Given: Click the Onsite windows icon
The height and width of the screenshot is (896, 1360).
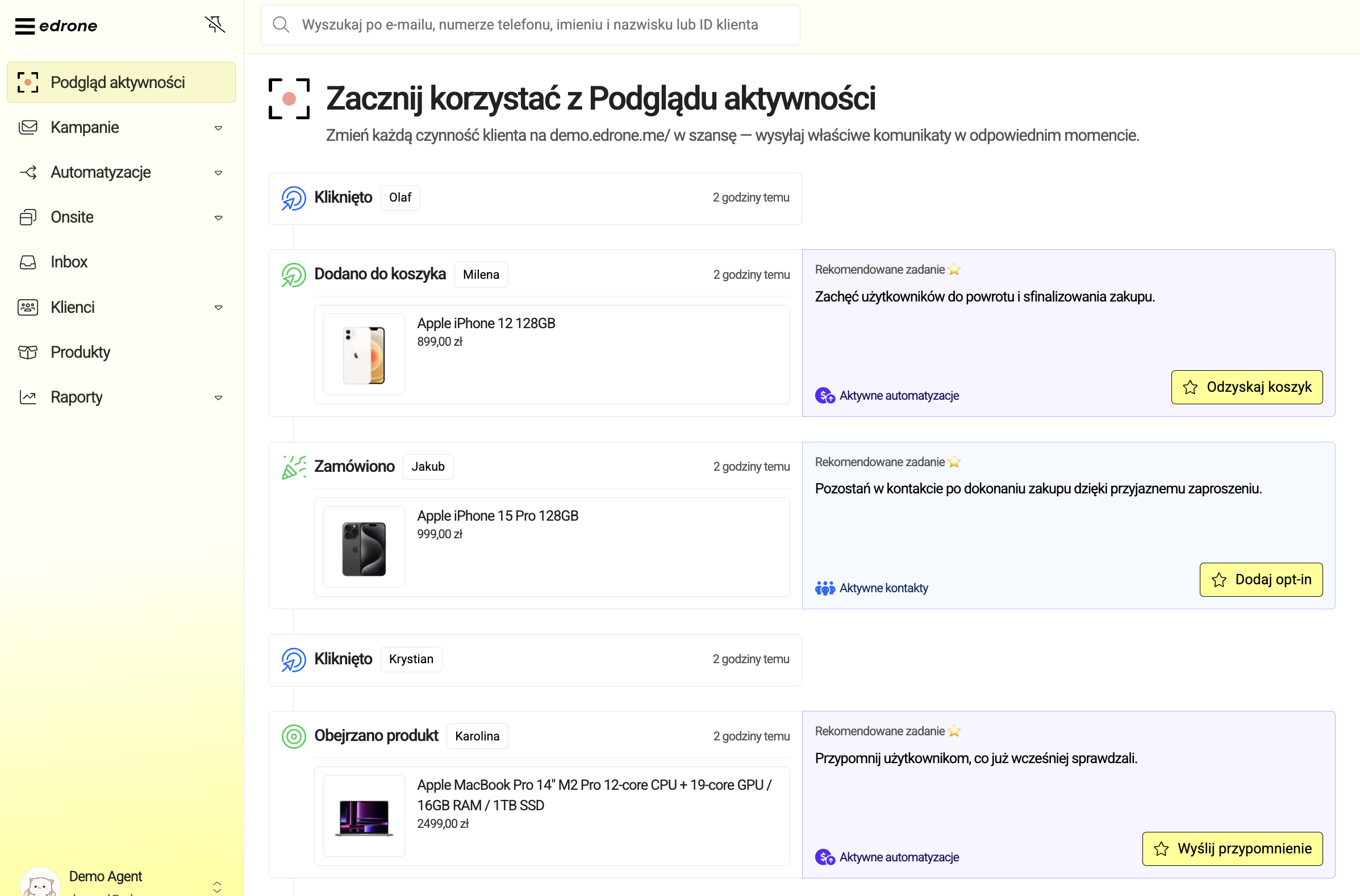Looking at the screenshot, I should 28,217.
